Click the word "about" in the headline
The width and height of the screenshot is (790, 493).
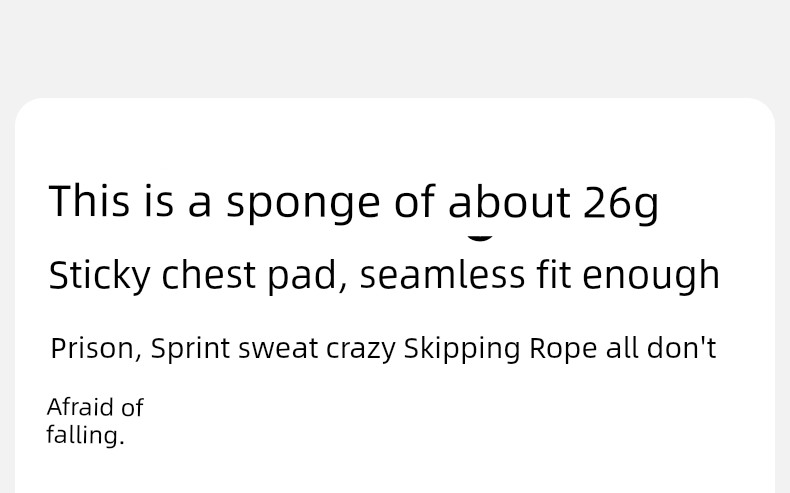[x=509, y=201]
